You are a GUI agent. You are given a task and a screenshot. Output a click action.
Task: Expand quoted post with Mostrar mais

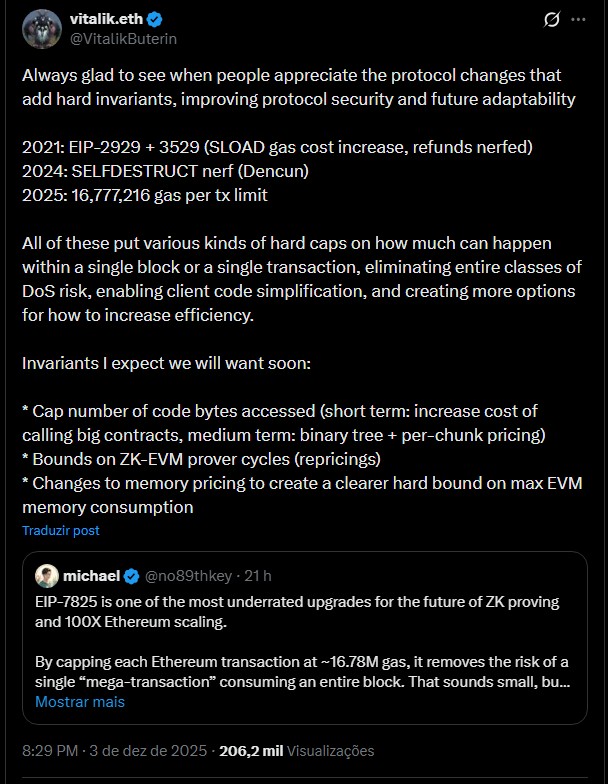click(x=80, y=702)
